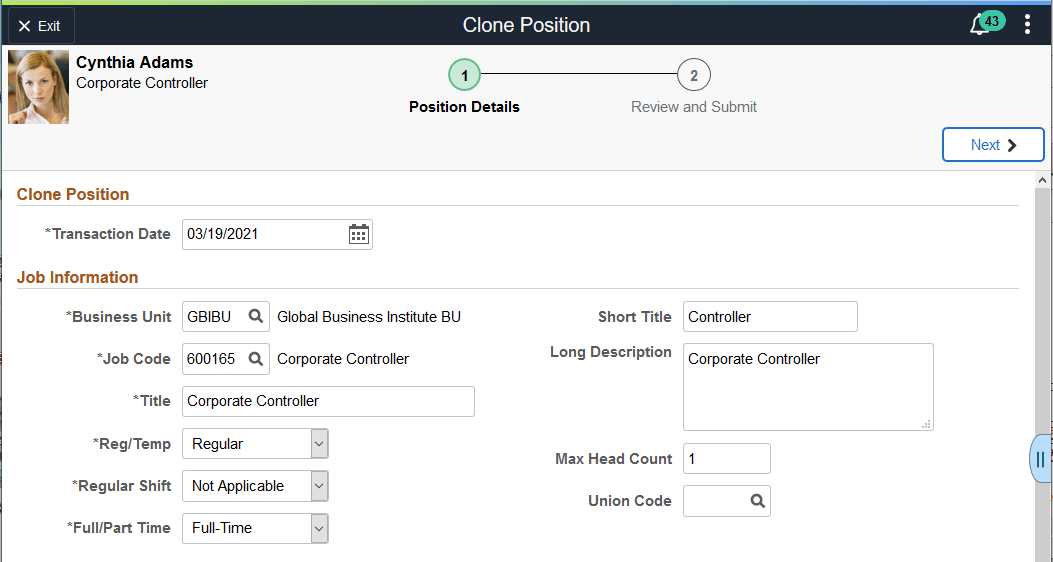Look up Job Code with magnifier icon

click(255, 359)
